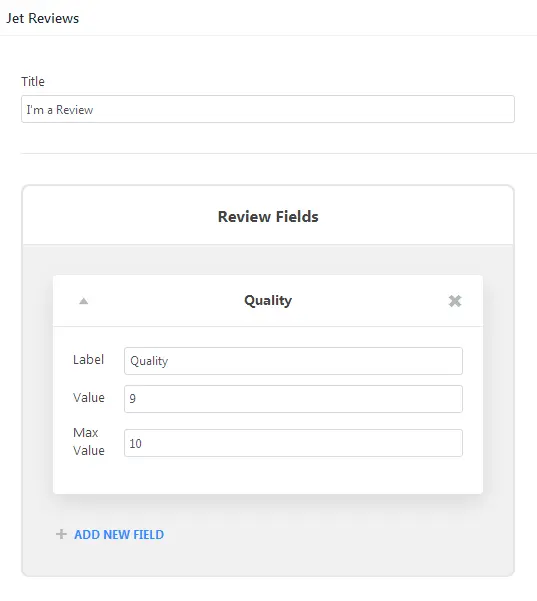Click the bold Quality heading of the field card
Image resolution: width=537 pixels, height=601 pixels.
268,301
